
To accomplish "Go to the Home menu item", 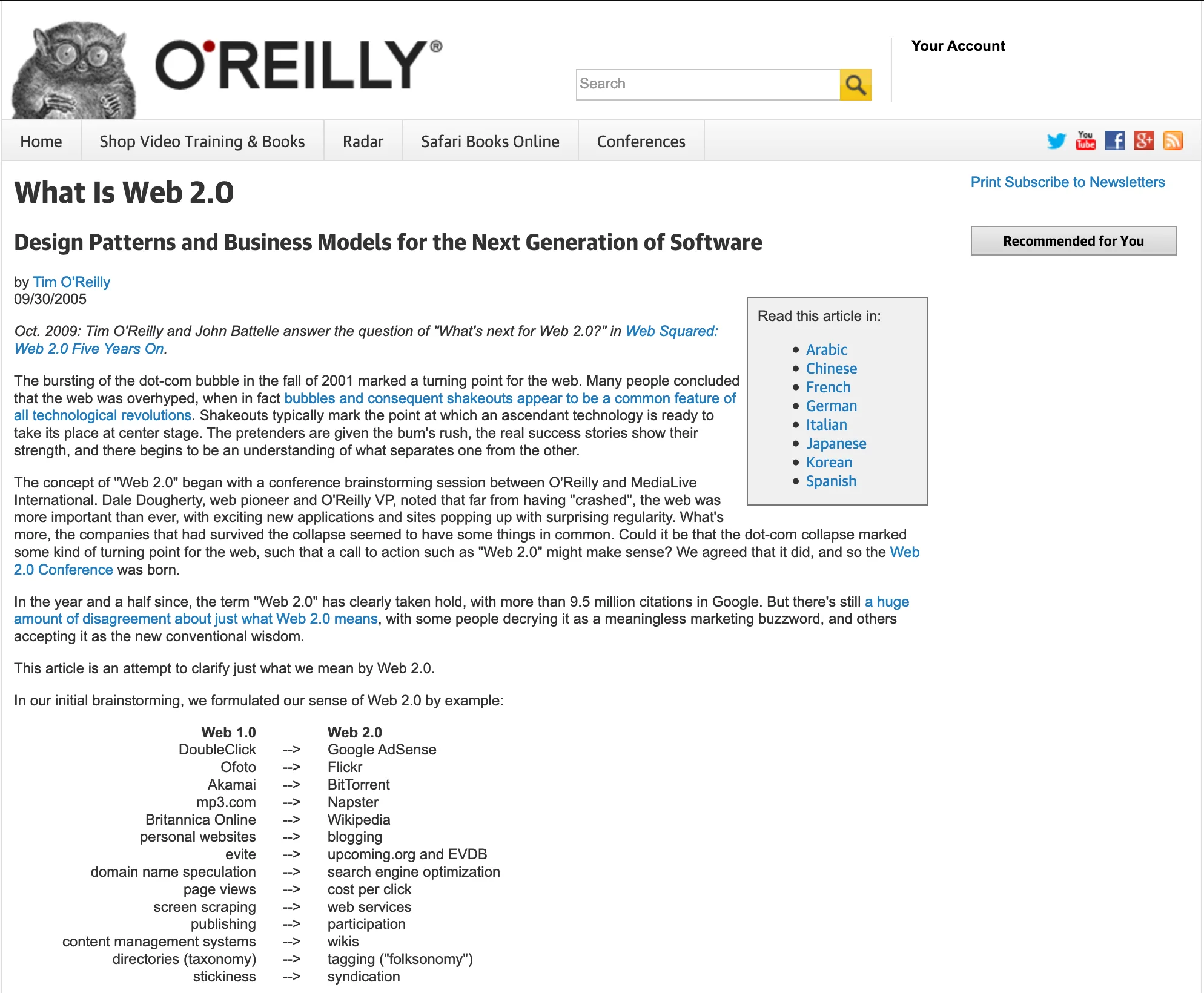I will 41,141.
